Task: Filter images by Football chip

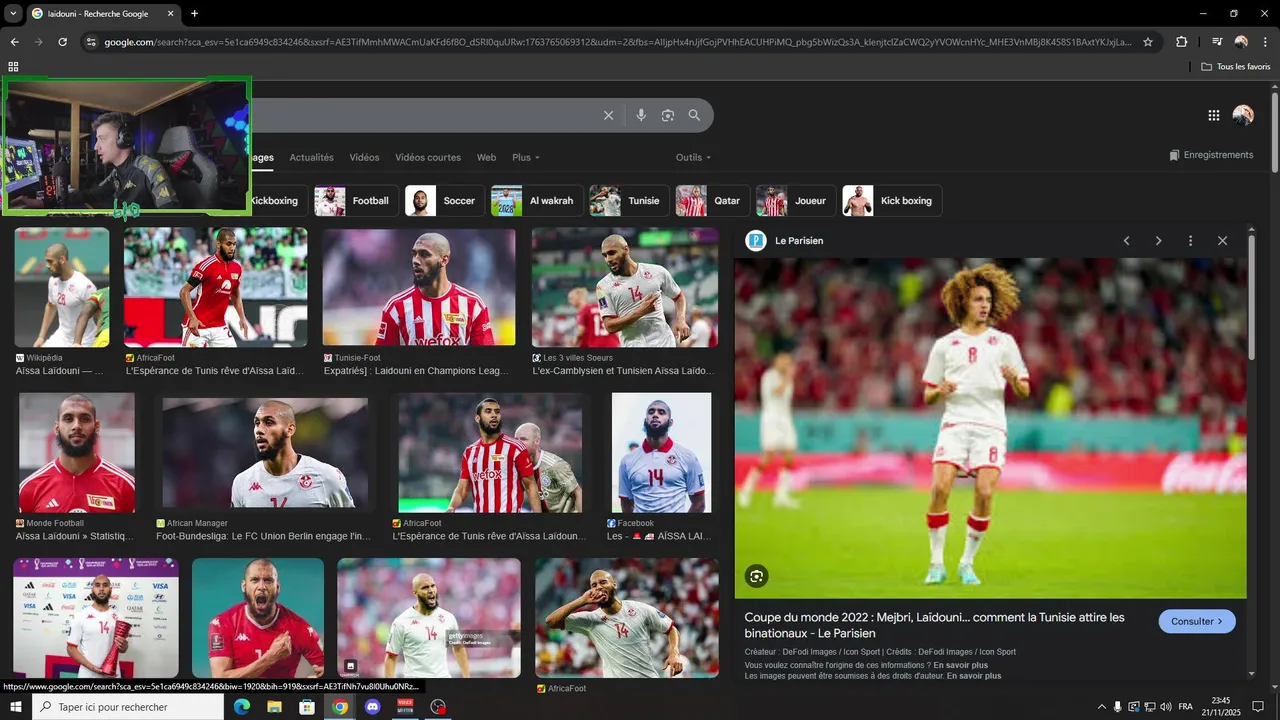Action: tap(356, 201)
